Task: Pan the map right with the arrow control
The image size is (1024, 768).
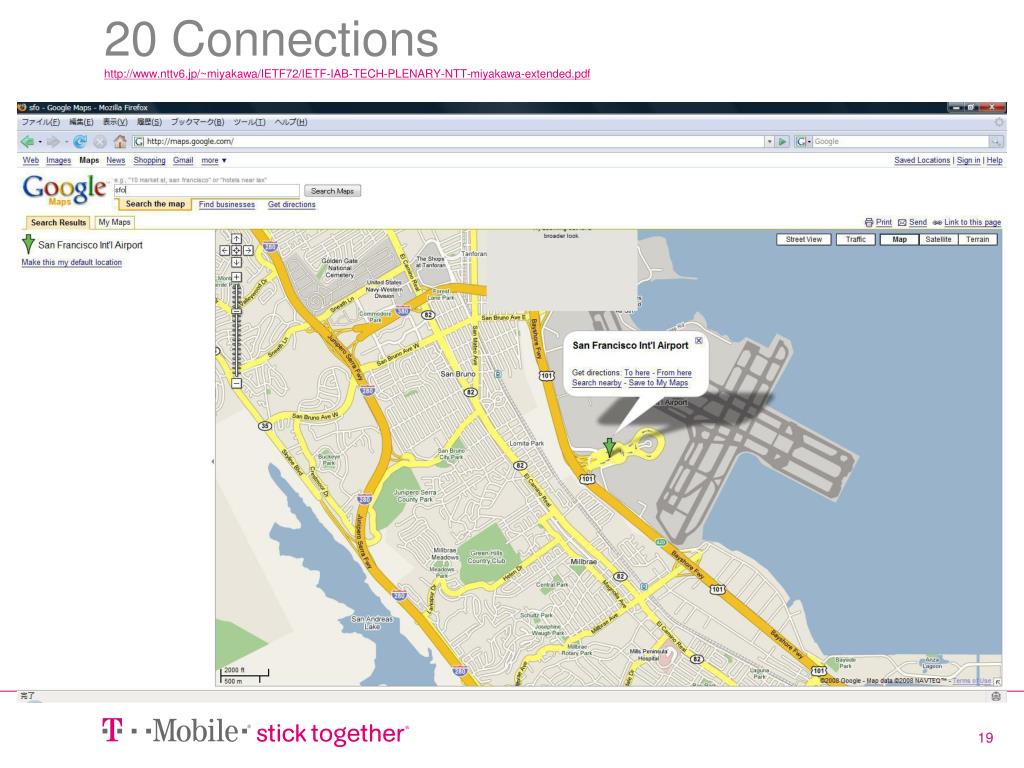Action: pyautogui.click(x=249, y=250)
